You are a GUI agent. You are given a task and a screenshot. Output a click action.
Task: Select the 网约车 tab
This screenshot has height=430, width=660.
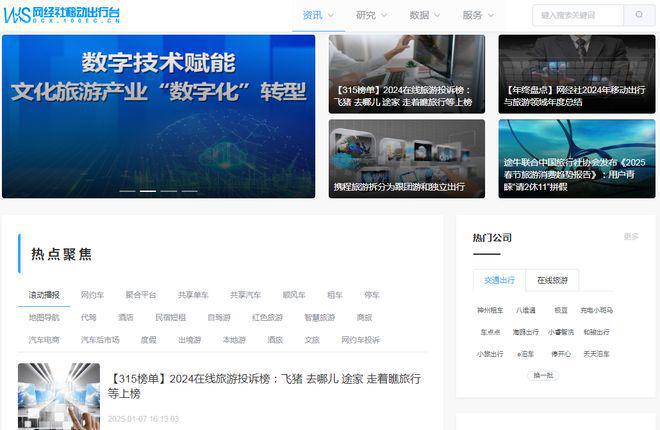pos(92,295)
